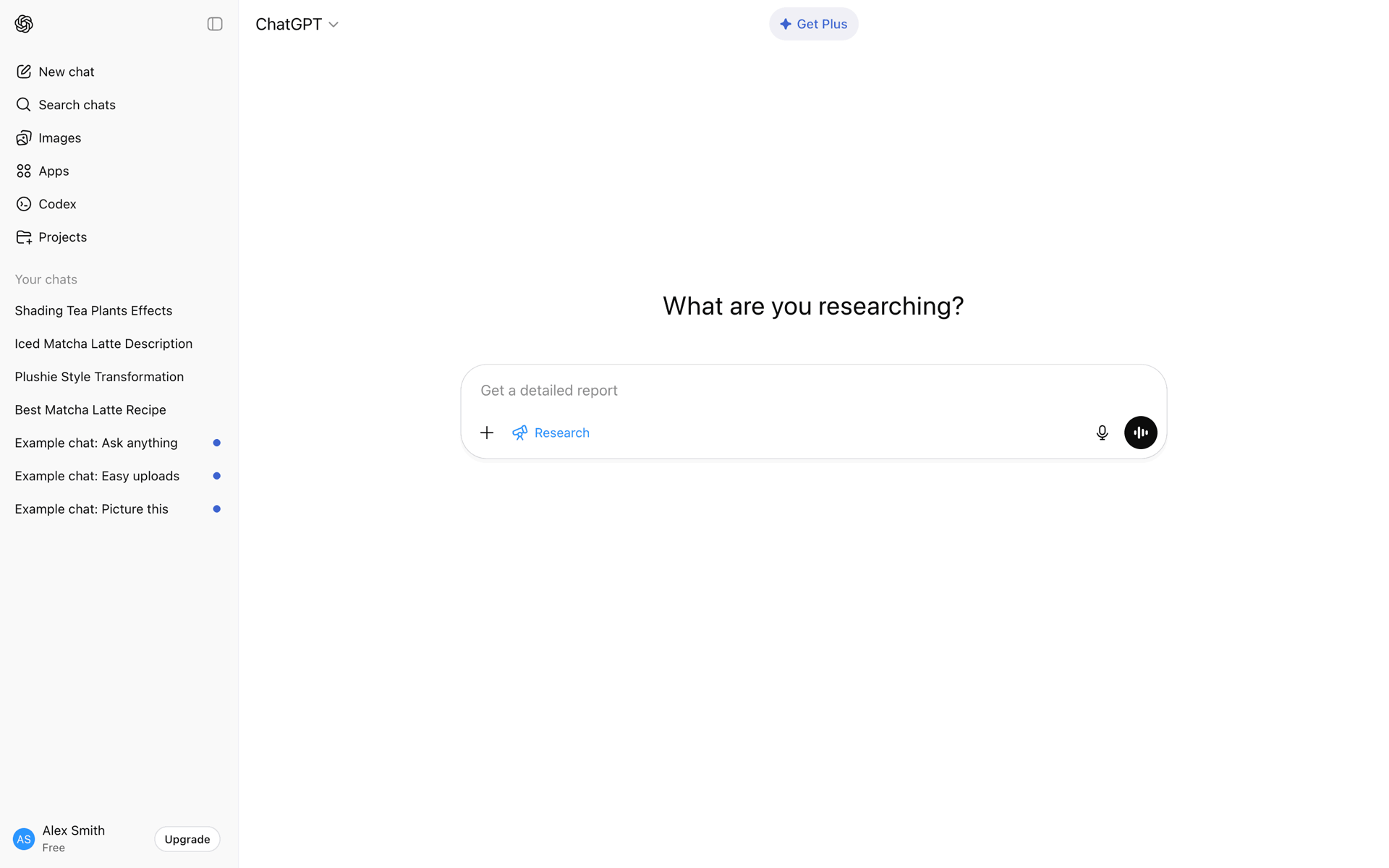
Task: Click the unread dot beside Easy uploads
Action: [x=216, y=476]
